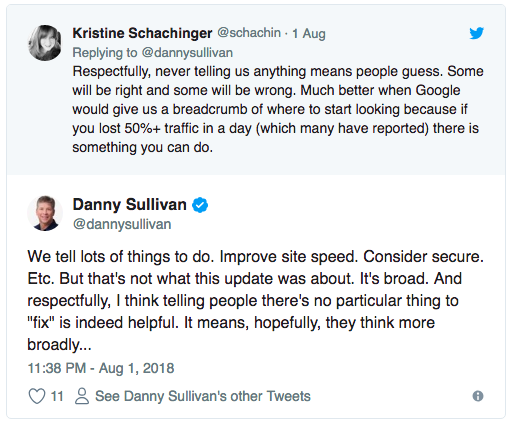Image resolution: width=511 pixels, height=422 pixels.
Task: Open Kristine Schachinger's profile photo
Action: coord(45,43)
